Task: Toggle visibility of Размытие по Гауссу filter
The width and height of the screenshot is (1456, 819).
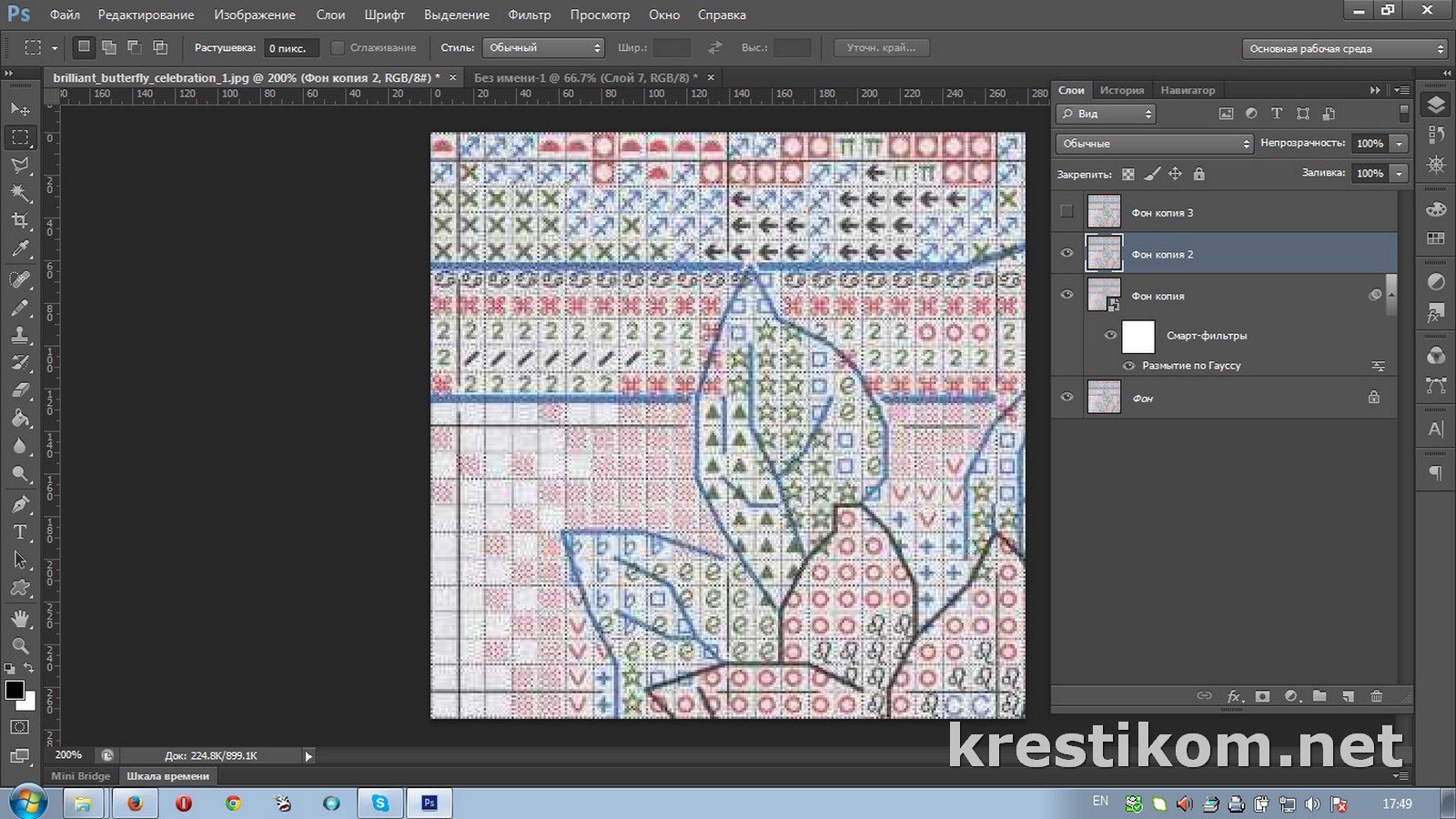Action: [1128, 366]
